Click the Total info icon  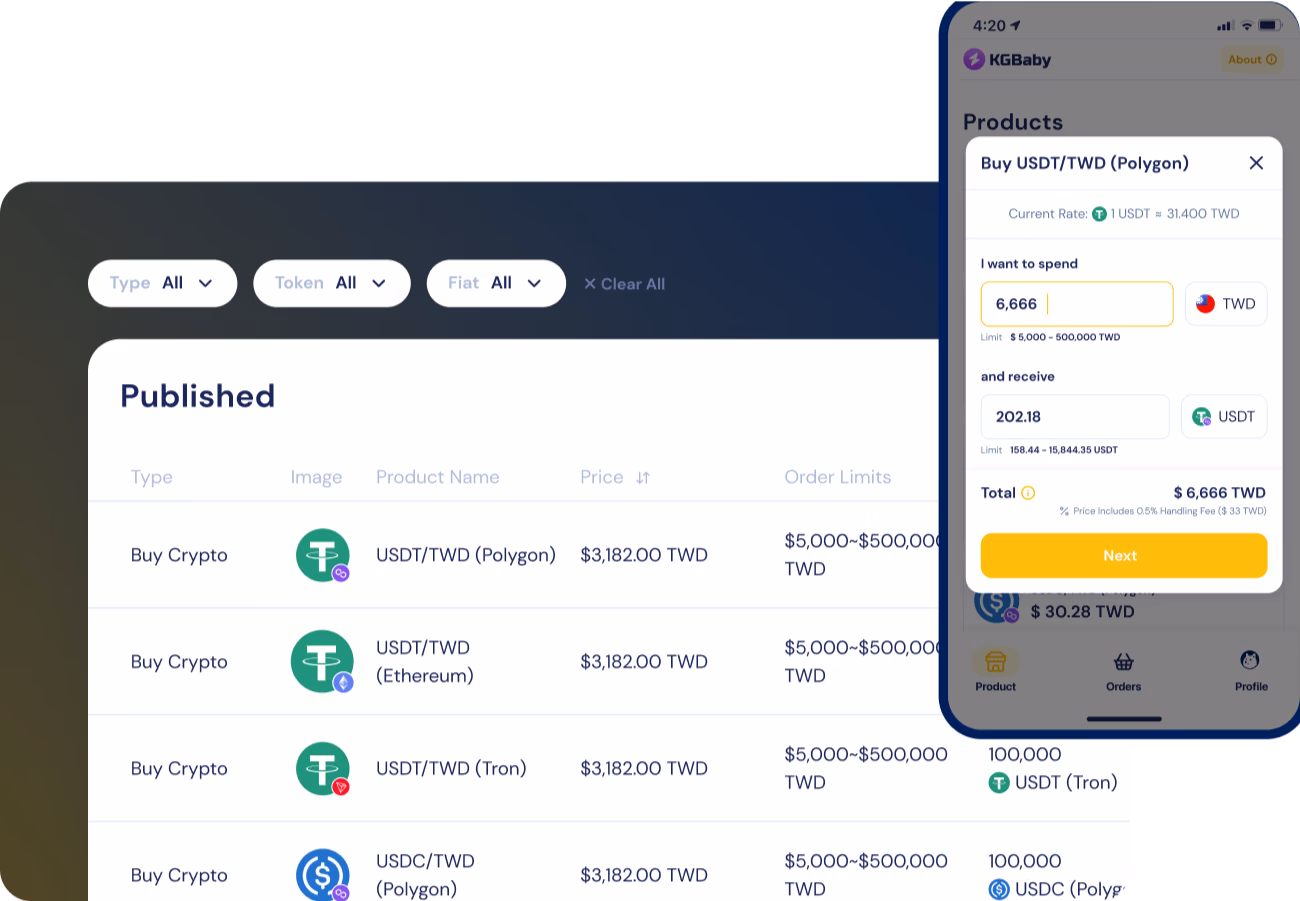[x=1028, y=493]
